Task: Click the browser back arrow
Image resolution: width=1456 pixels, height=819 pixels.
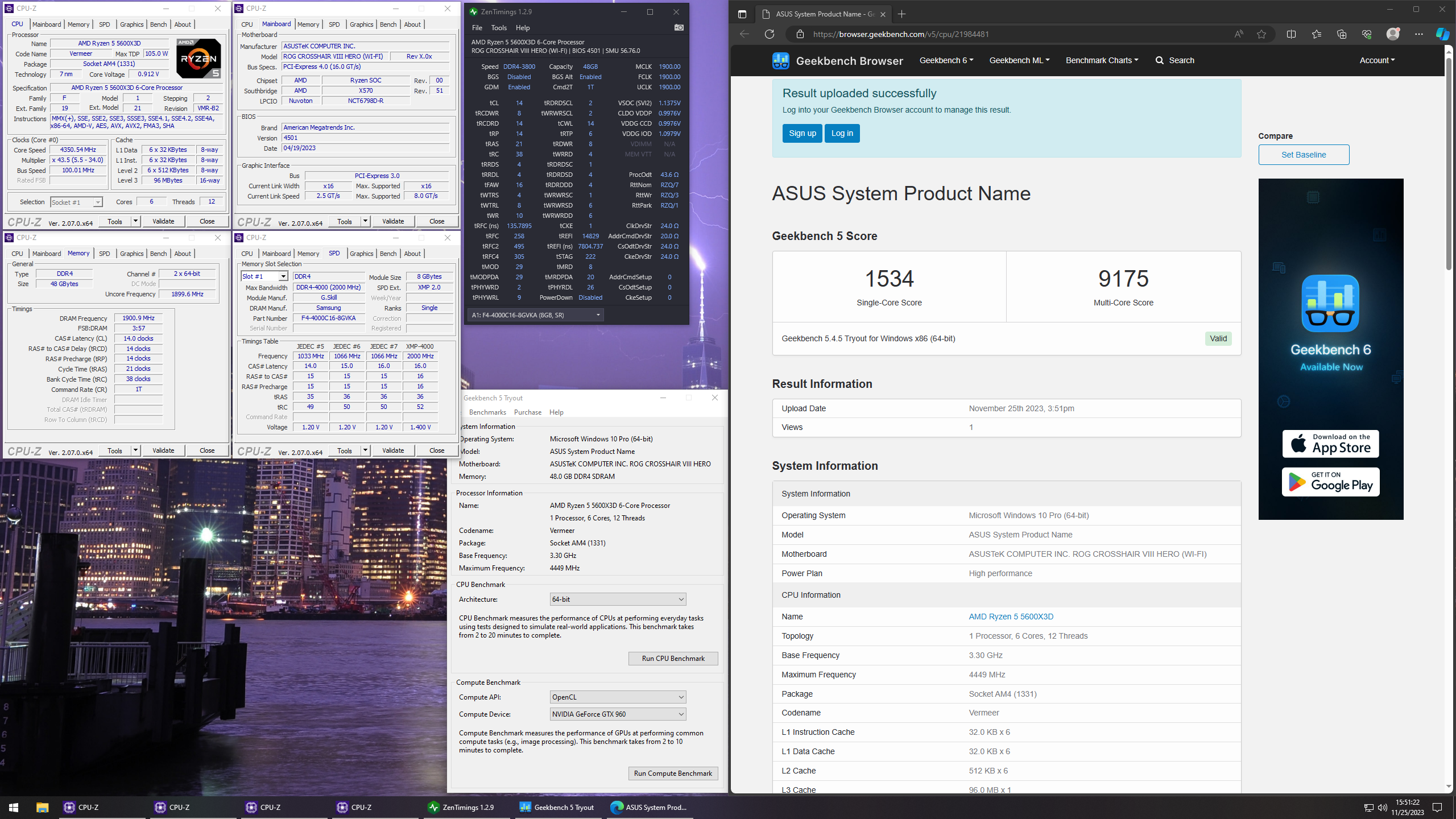Action: pyautogui.click(x=744, y=34)
